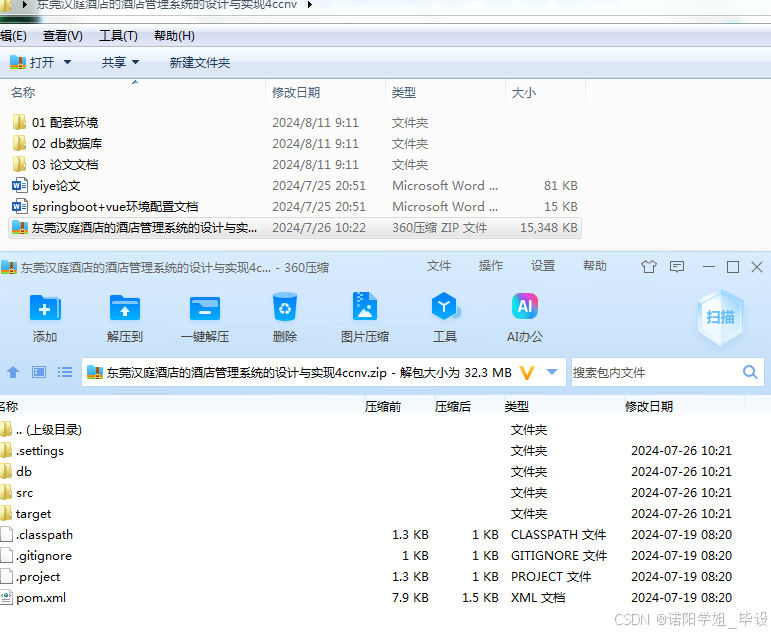Click the 一键解压 one-click extract icon
This screenshot has width=771, height=633.
click(x=205, y=308)
